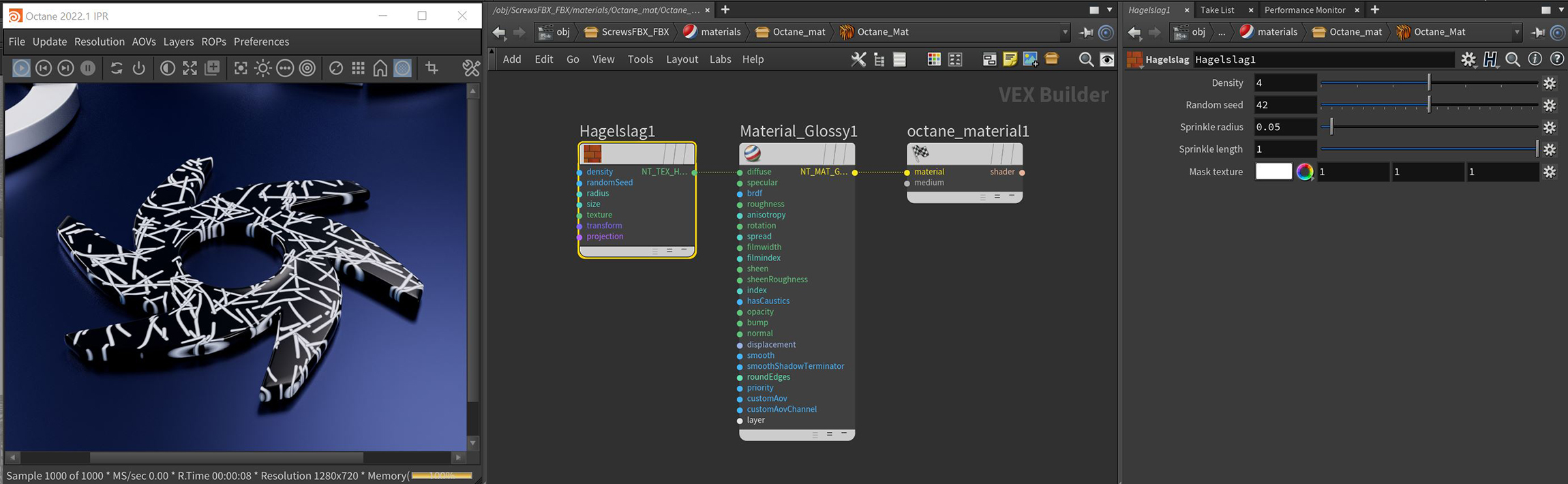The height and width of the screenshot is (484, 1568).
Task: Open the AOVs menu
Action: (x=144, y=42)
